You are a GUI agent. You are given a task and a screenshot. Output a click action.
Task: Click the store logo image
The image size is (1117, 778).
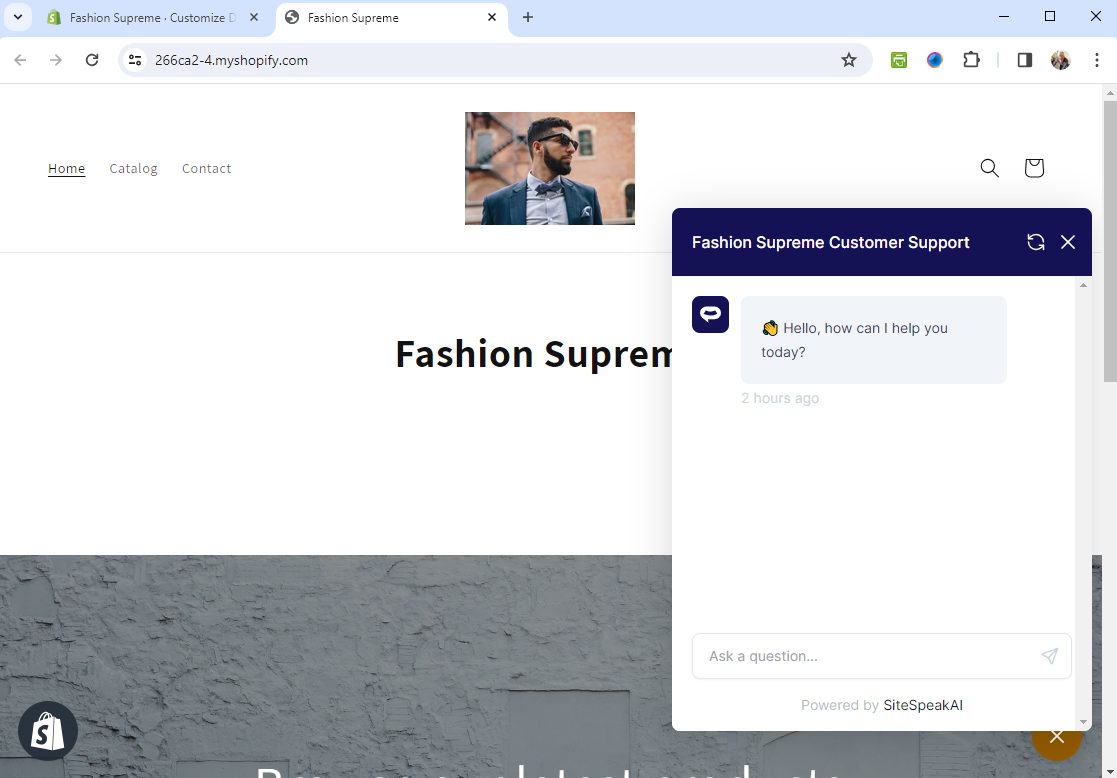[550, 168]
